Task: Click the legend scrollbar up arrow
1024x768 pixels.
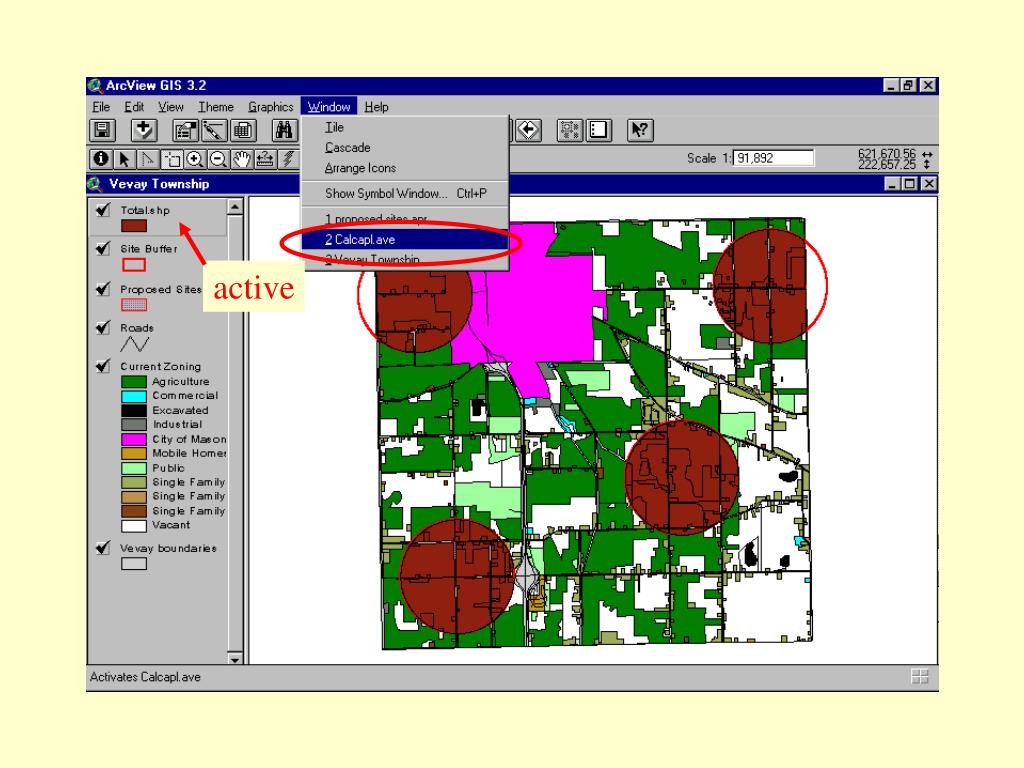Action: (235, 207)
